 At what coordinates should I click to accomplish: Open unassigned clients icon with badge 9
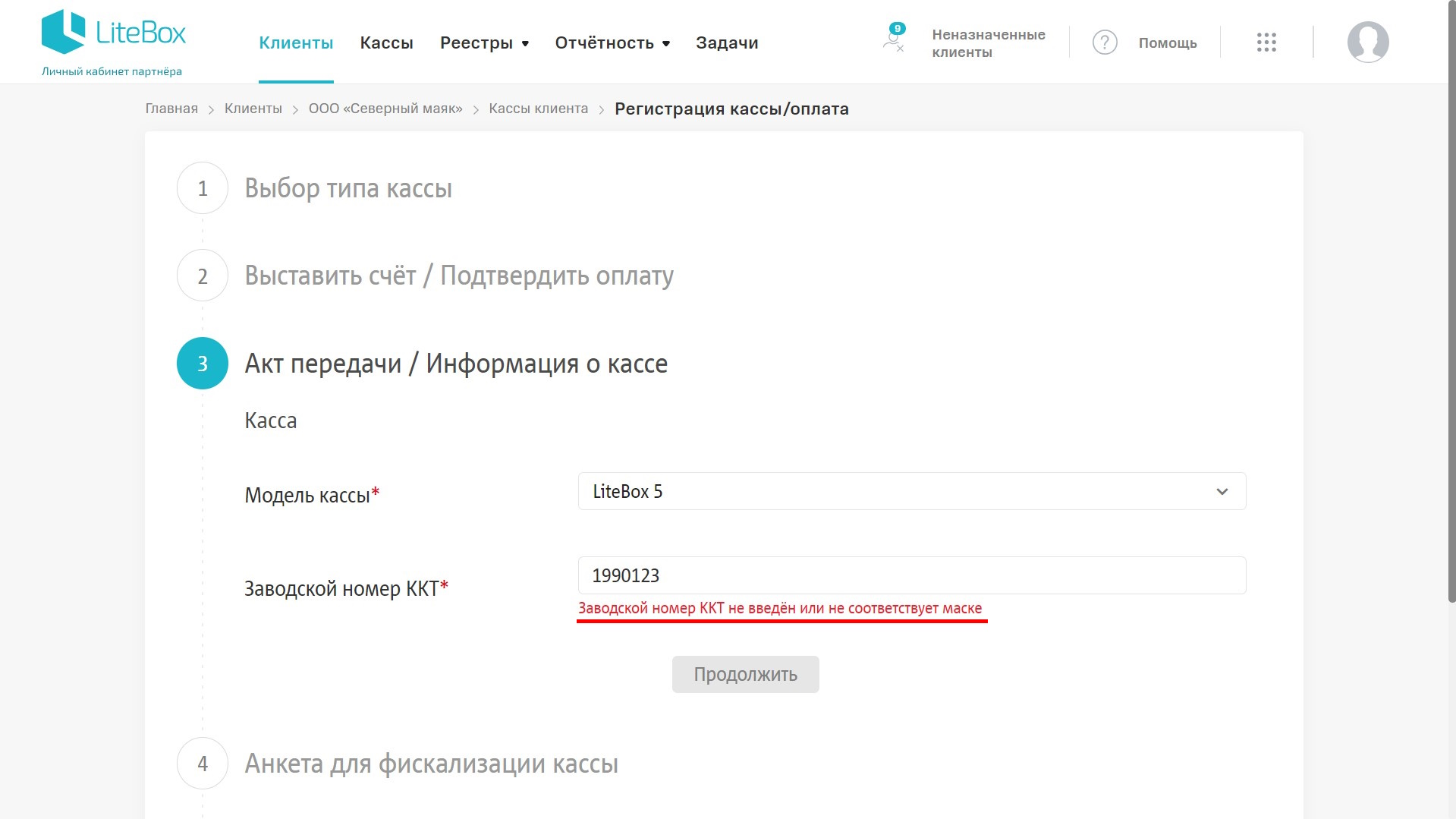(894, 38)
